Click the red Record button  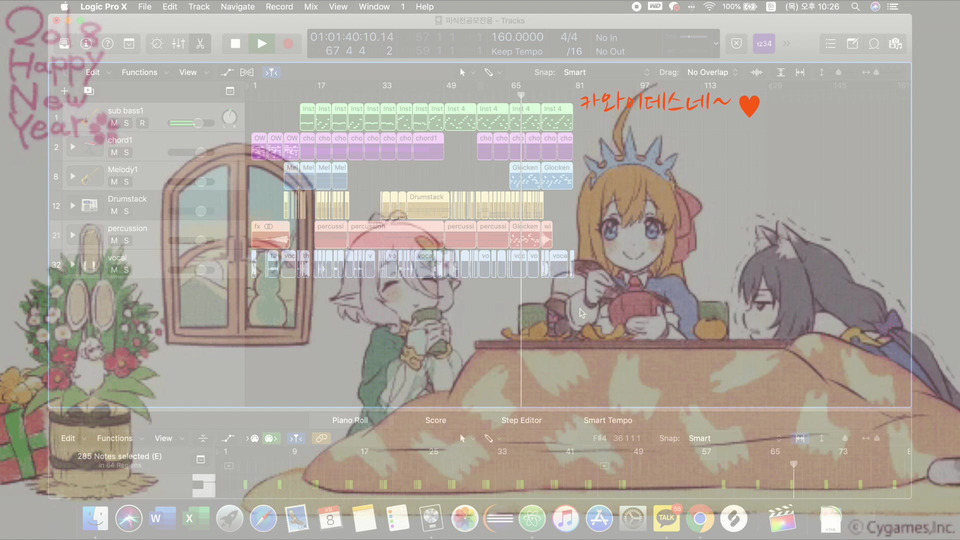coord(288,43)
